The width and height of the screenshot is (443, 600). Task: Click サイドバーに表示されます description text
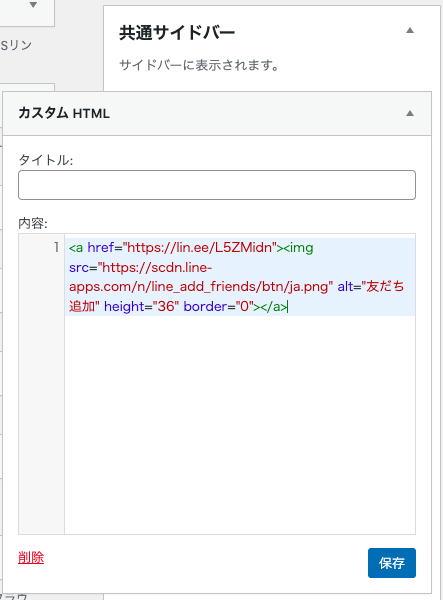(x=199, y=65)
